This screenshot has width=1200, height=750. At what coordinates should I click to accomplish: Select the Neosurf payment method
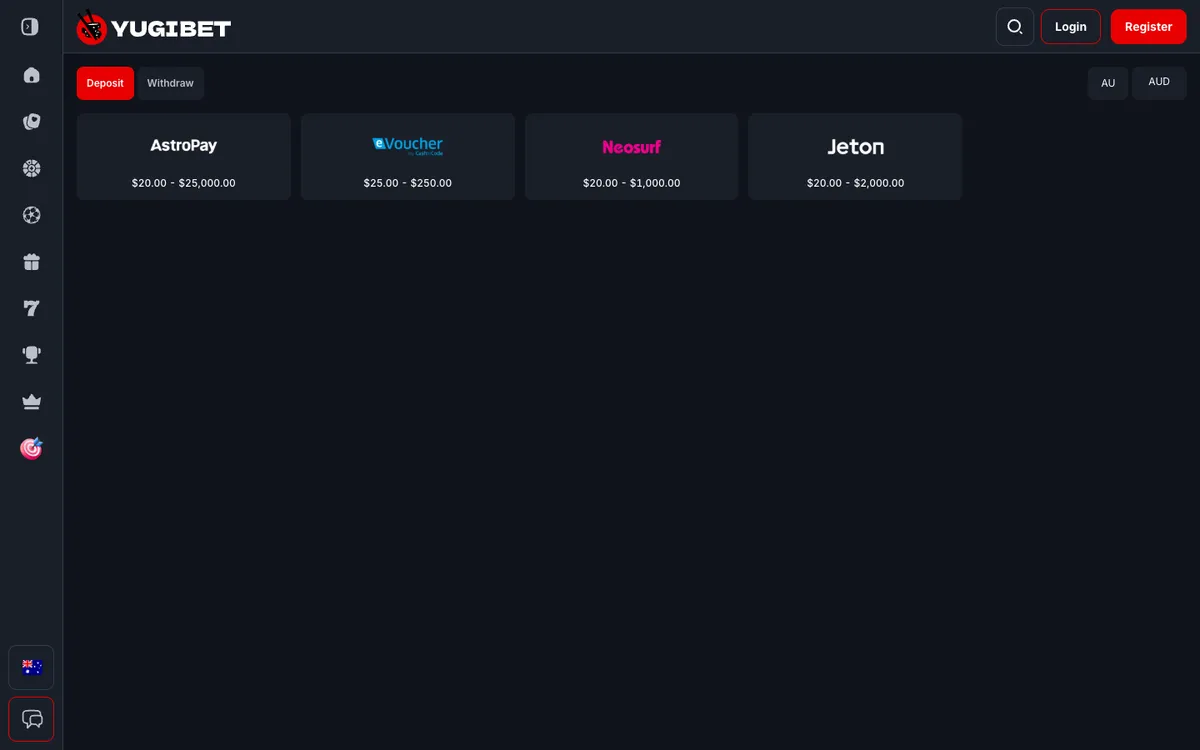pos(631,156)
